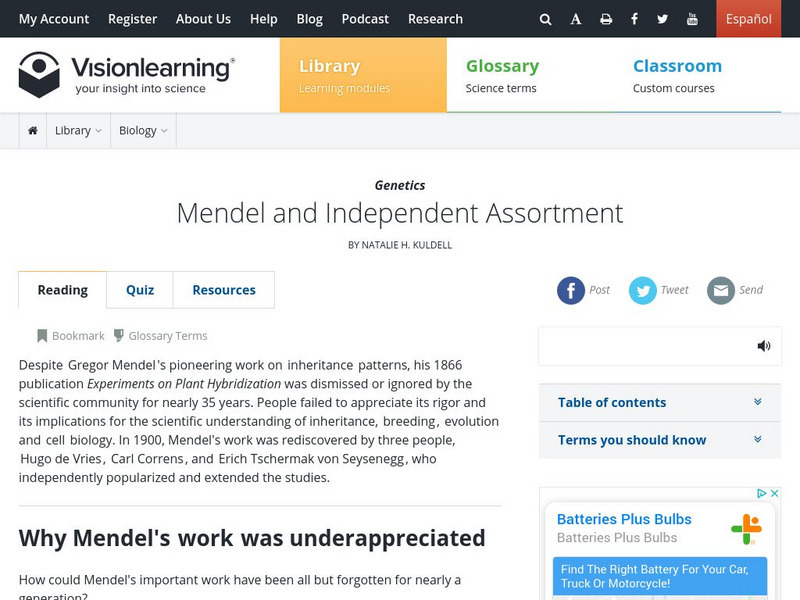The width and height of the screenshot is (800, 600).
Task: Switch language to Español
Action: (748, 19)
